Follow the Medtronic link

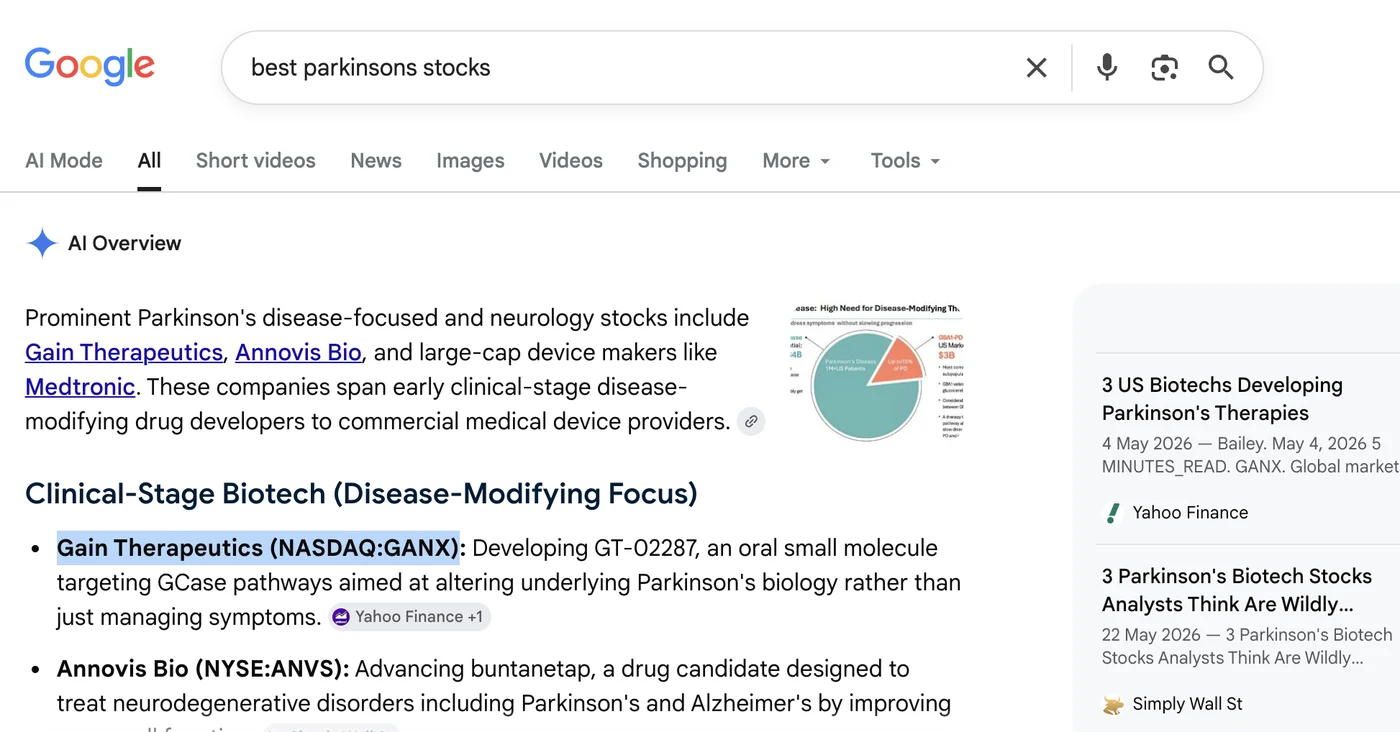click(x=80, y=387)
